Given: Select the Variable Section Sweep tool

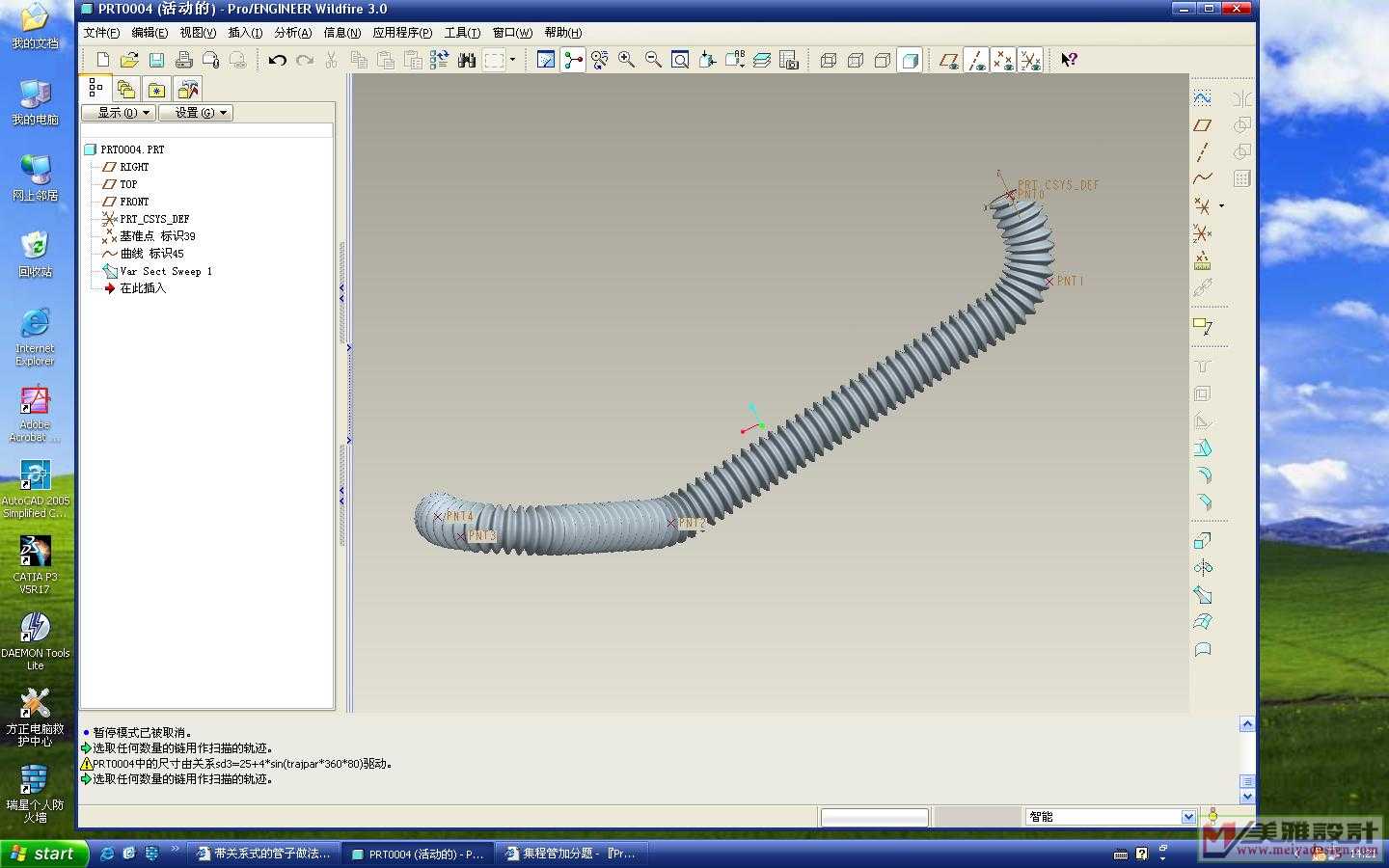Looking at the screenshot, I should point(1202,595).
